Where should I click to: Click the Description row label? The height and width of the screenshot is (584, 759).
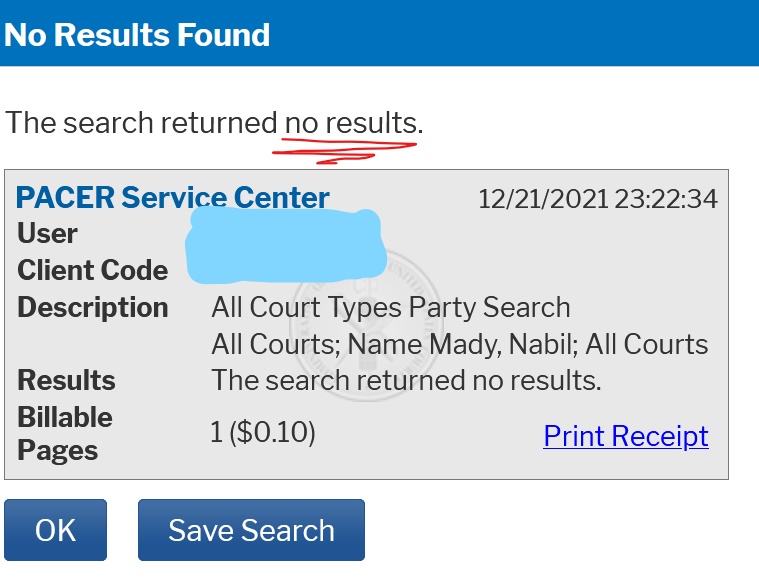pyautogui.click(x=92, y=307)
